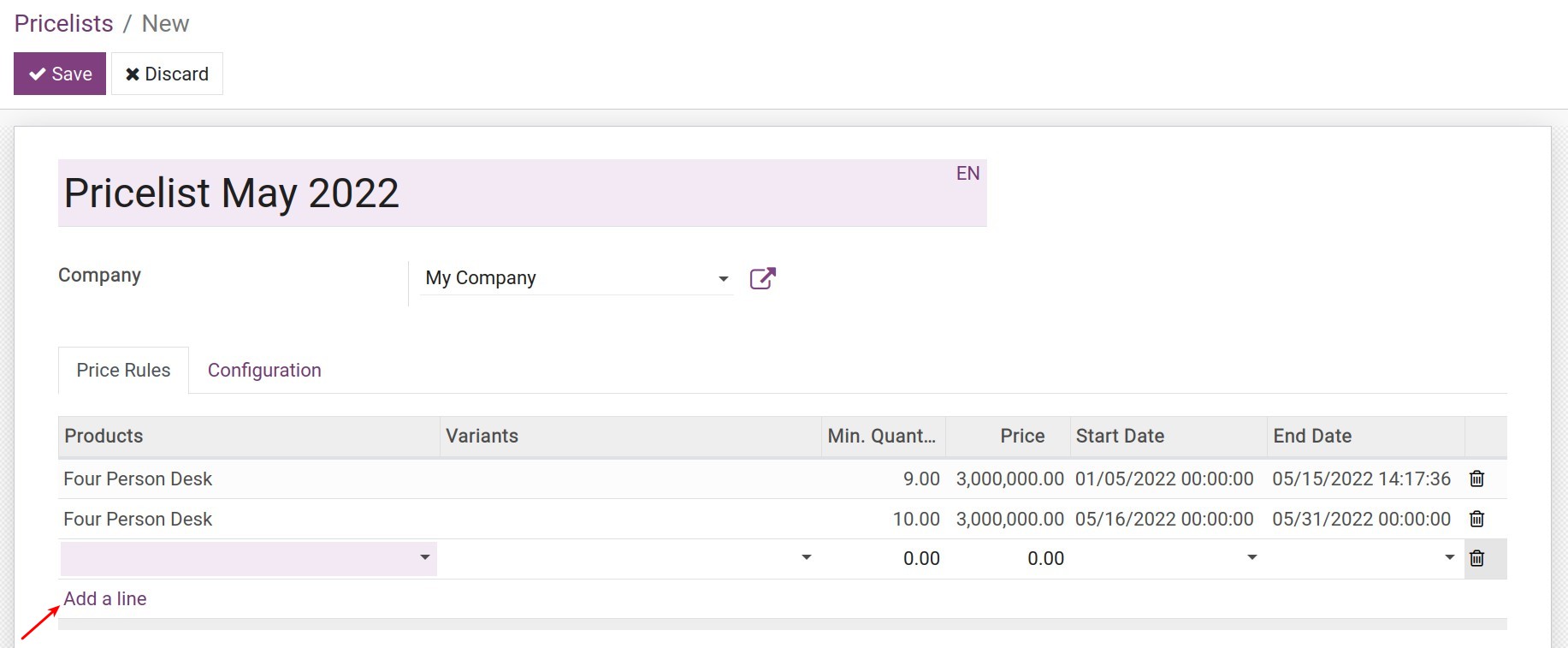The height and width of the screenshot is (648, 1568).
Task: Click start date 01/05/2022 00:00:00
Action: 1164,479
